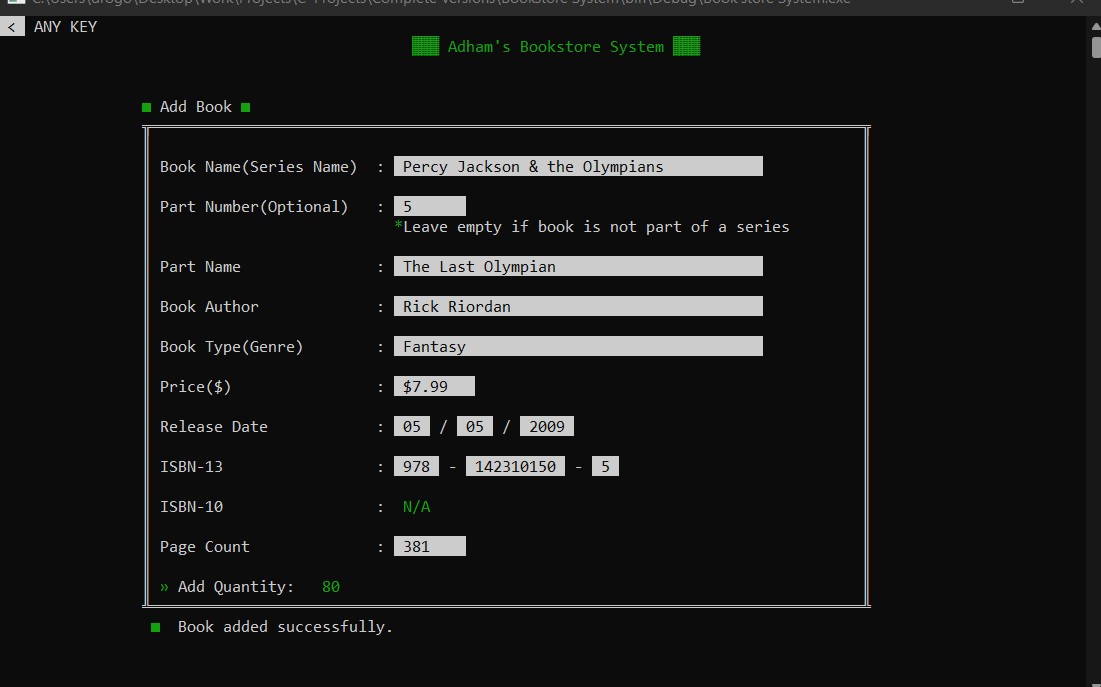Click the Release Date label

pos(213,426)
